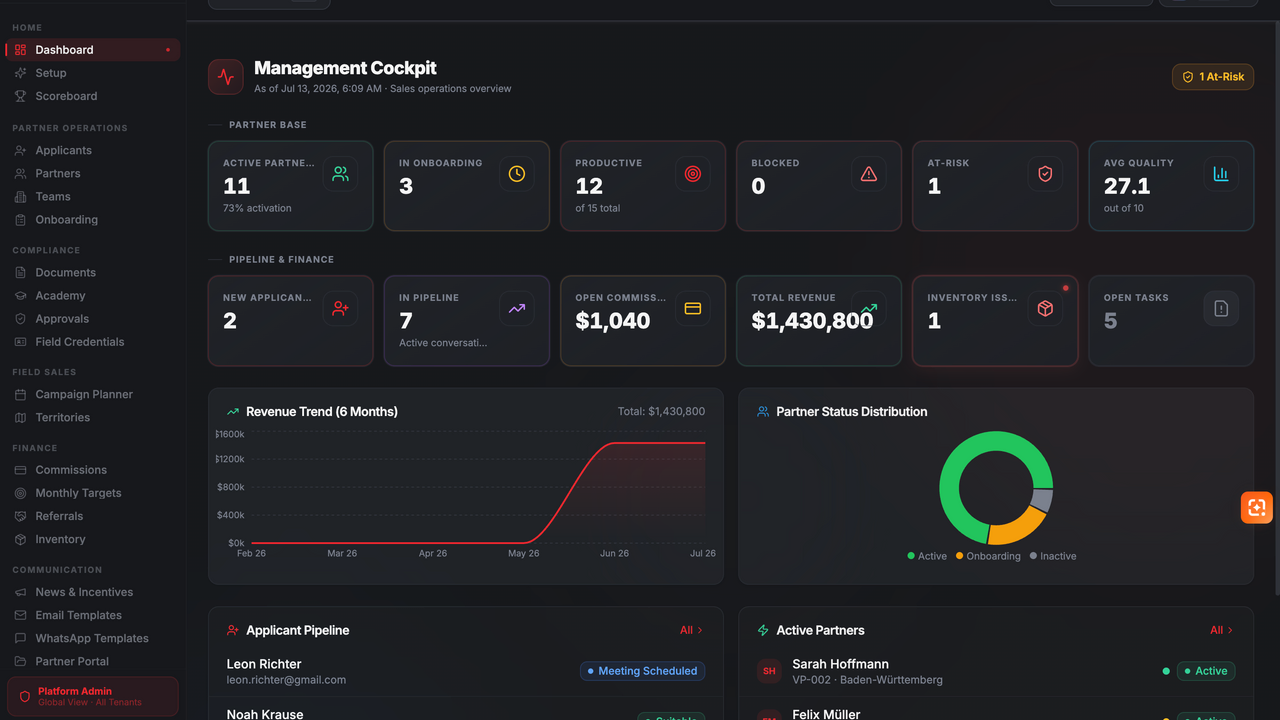Click the Documents sidebar icon
This screenshot has height=720, width=1280.
point(20,272)
